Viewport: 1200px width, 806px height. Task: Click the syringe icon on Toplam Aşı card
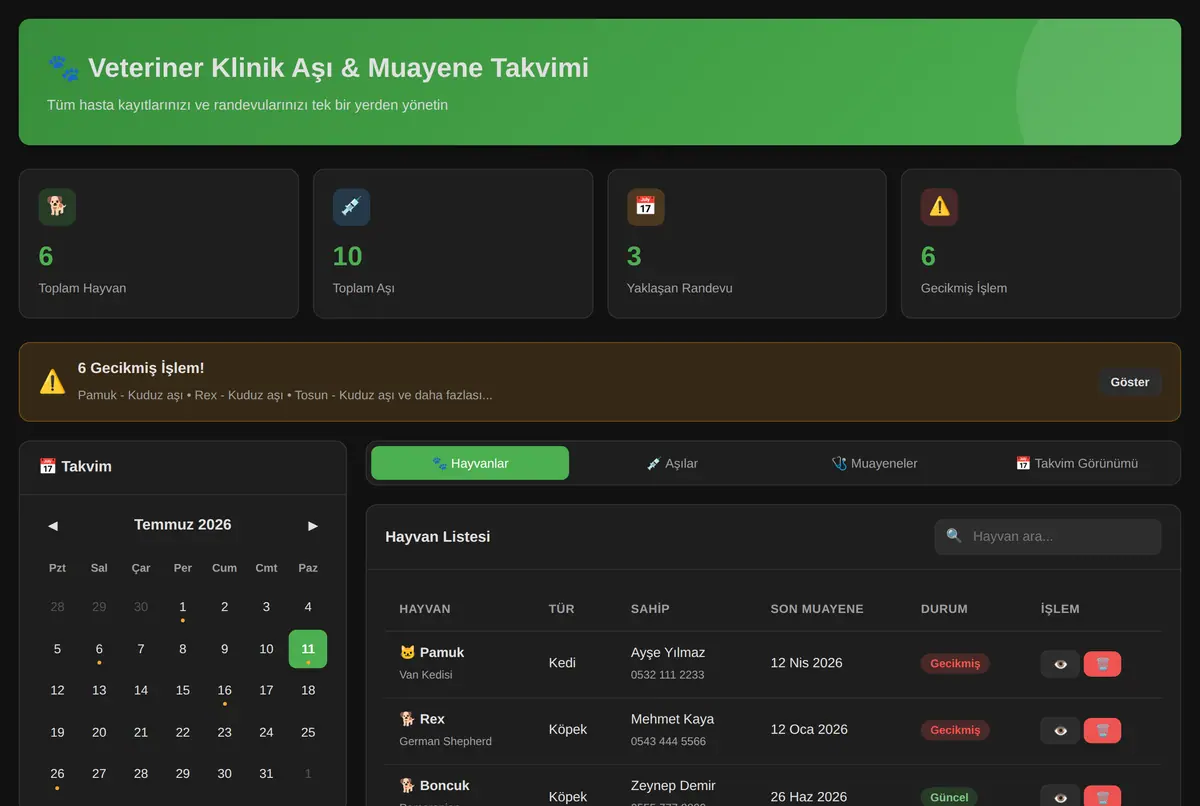tap(351, 207)
